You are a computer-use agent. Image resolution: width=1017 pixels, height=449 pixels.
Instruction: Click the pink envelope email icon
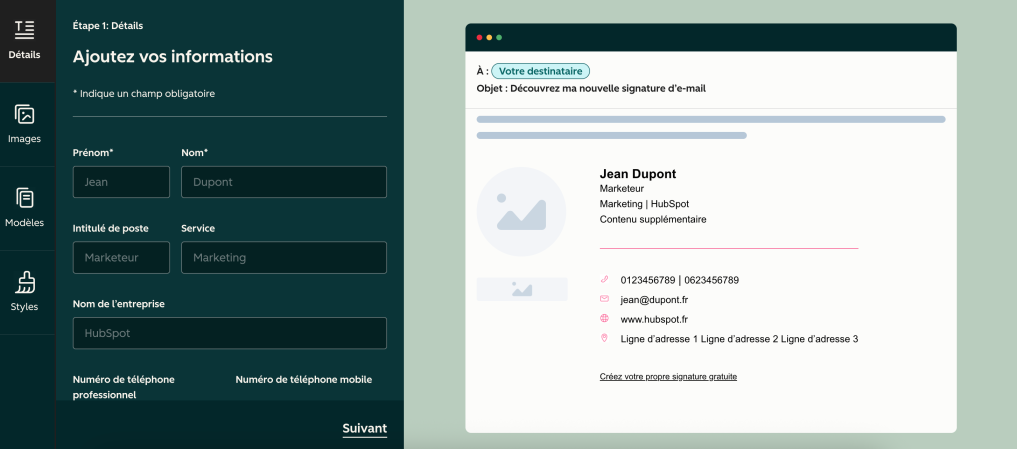(x=604, y=299)
